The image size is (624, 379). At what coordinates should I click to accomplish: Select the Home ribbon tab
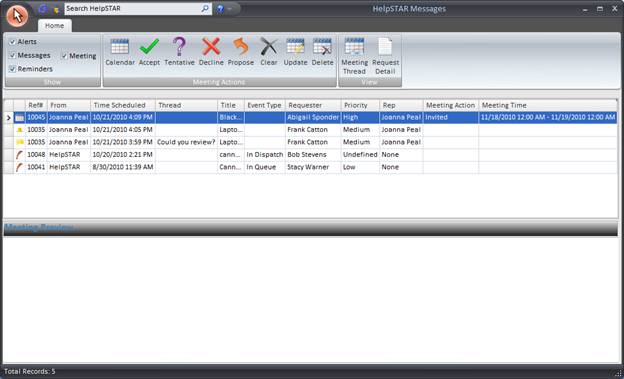[55, 25]
